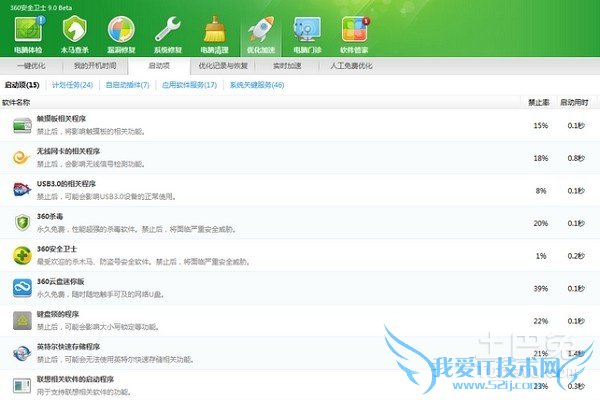
Task: Open the 应用软件服务(17) list
Action: (x=189, y=85)
